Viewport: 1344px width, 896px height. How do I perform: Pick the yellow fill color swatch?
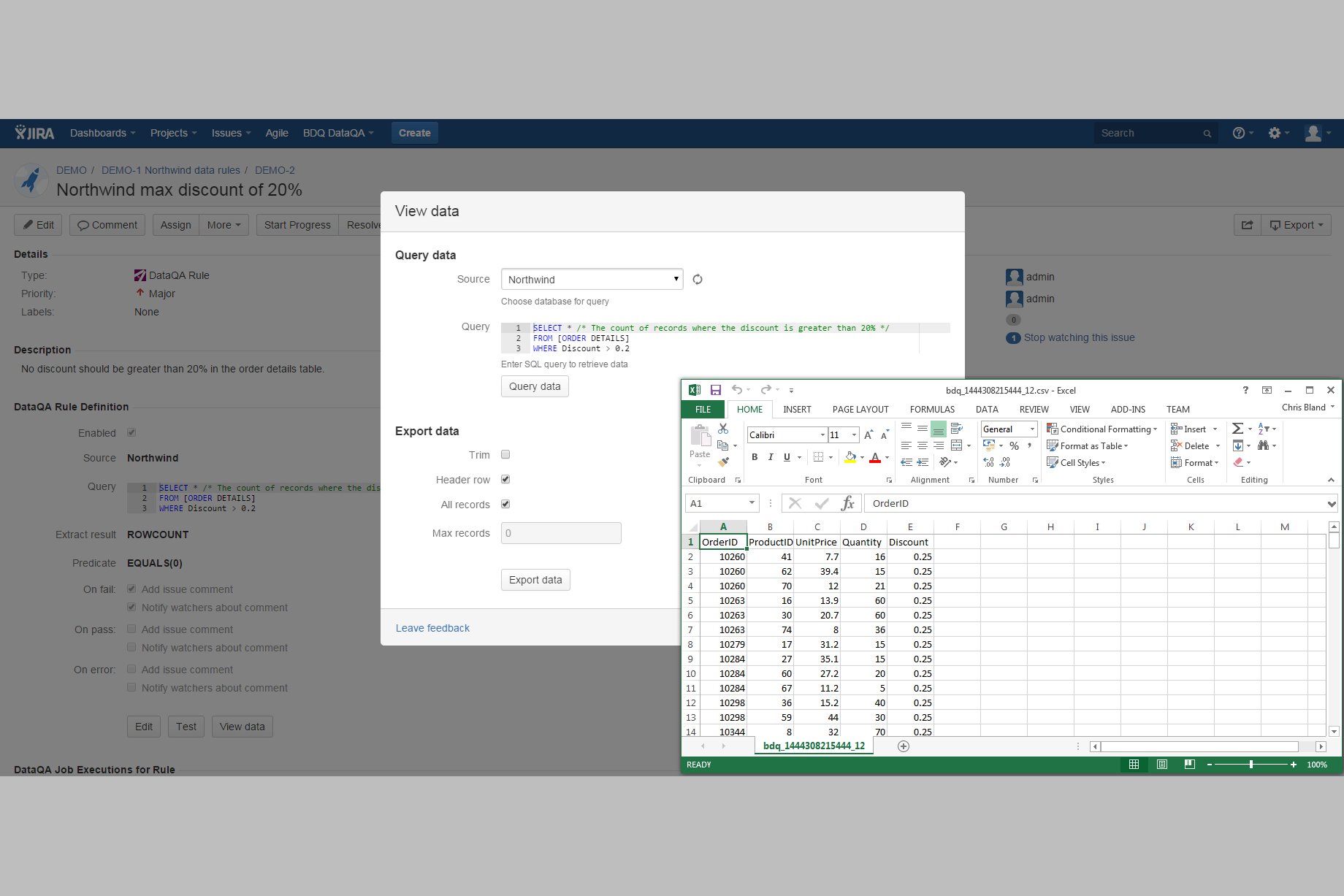tap(850, 457)
